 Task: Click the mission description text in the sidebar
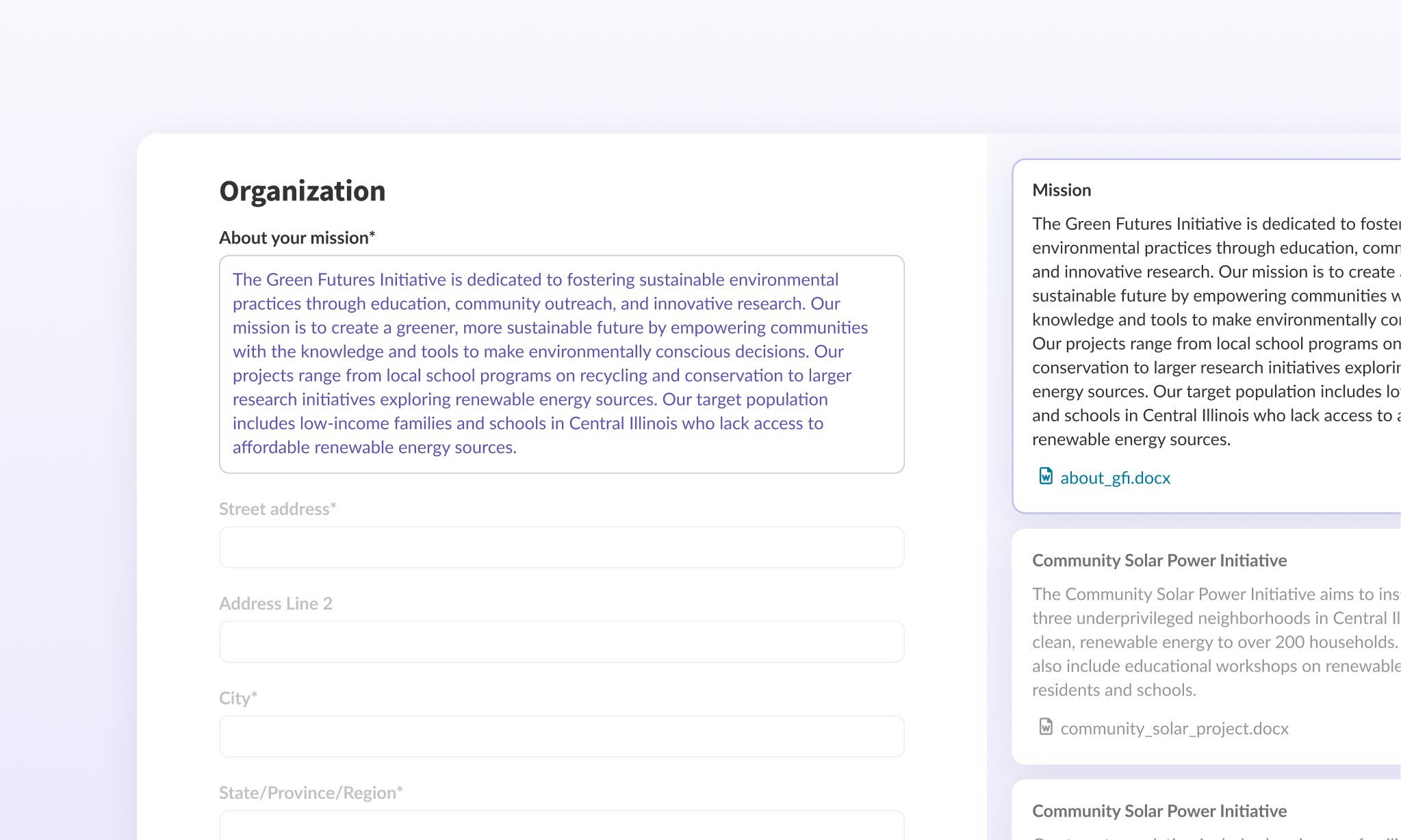click(x=1211, y=332)
